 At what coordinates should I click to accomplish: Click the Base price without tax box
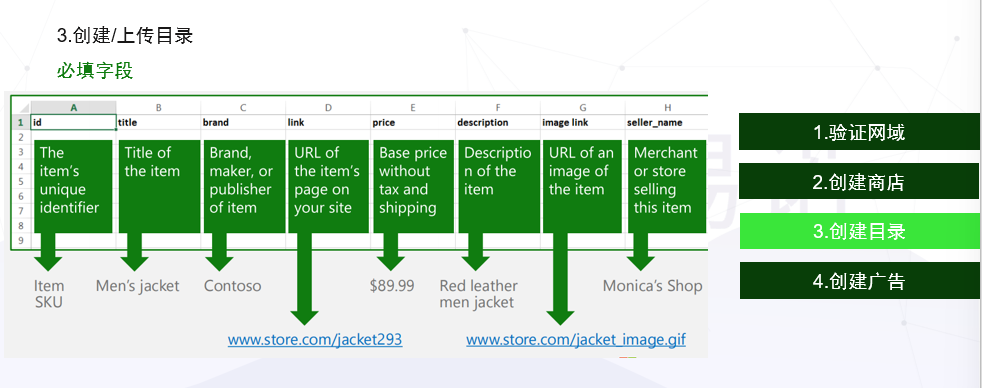coord(413,186)
